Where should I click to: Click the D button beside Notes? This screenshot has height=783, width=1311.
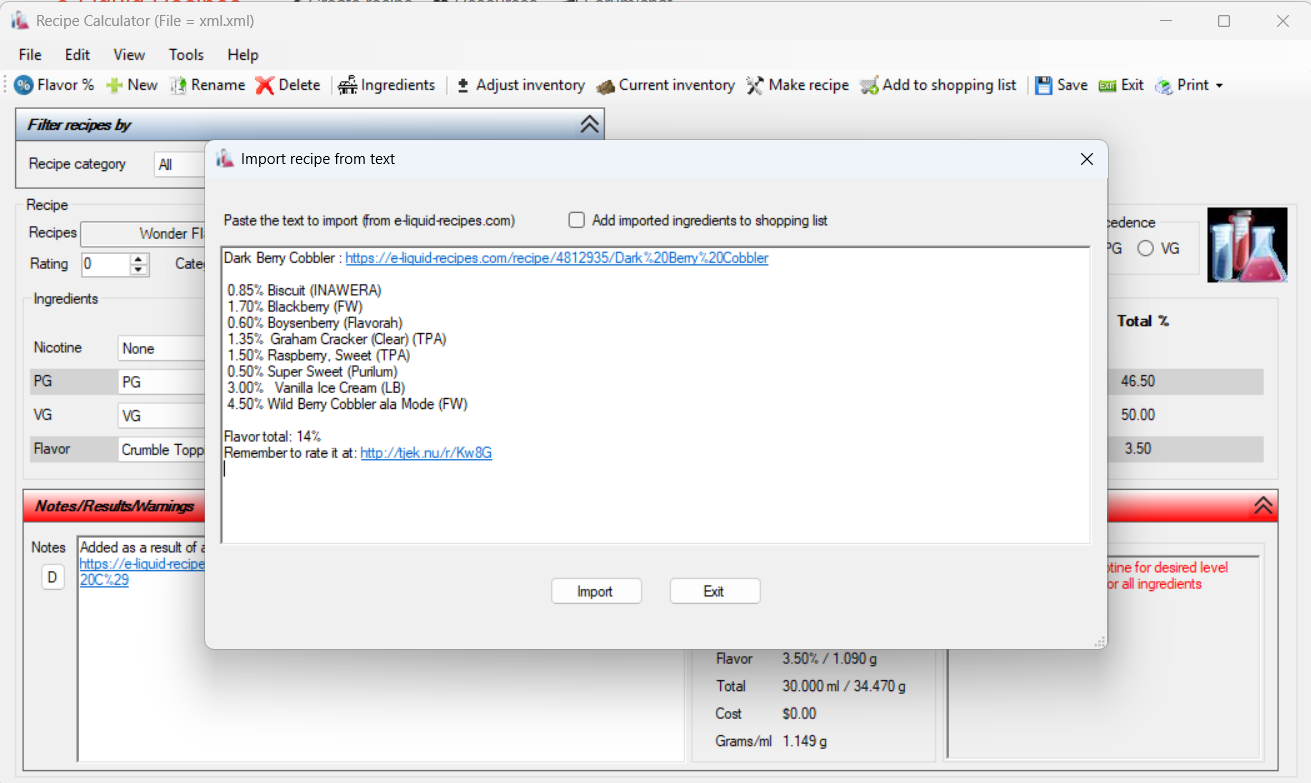[53, 577]
